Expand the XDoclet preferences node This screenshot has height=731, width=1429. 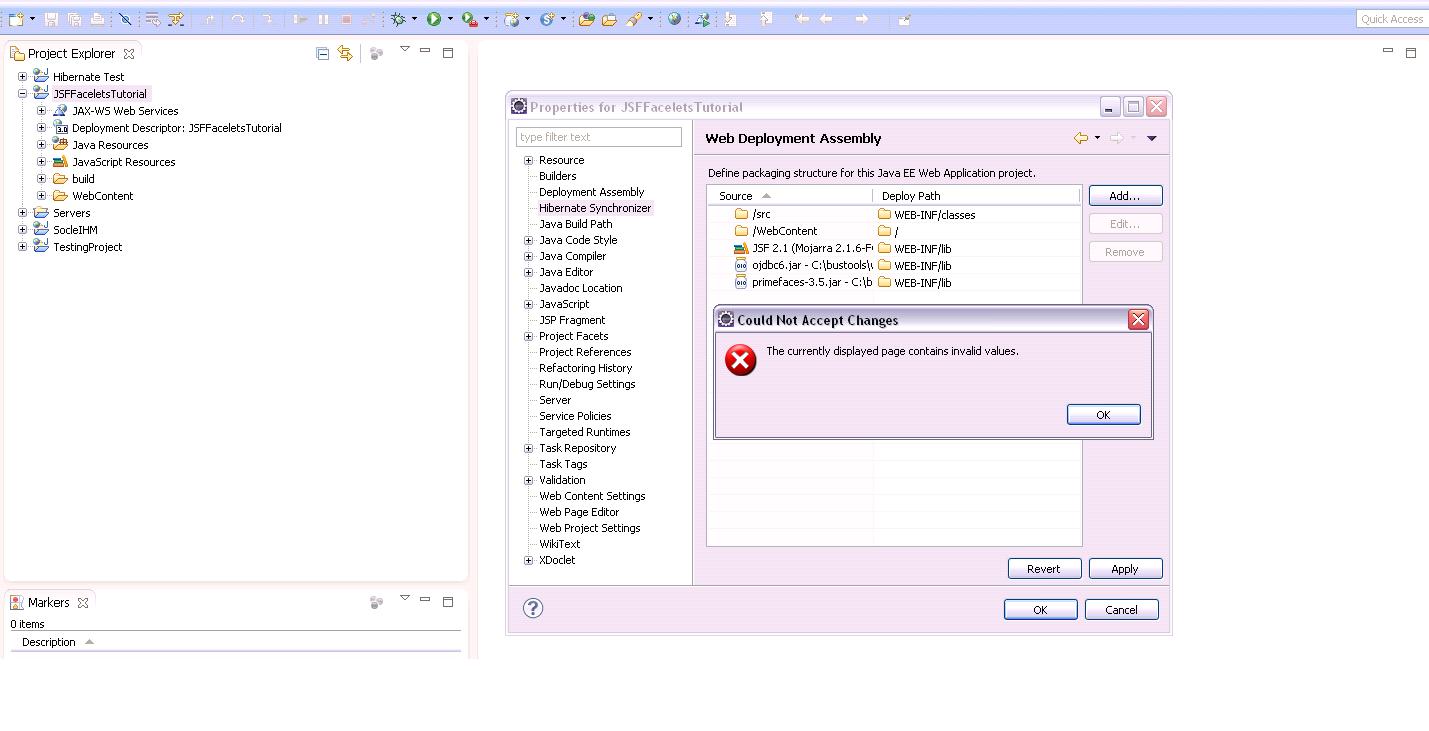pyautogui.click(x=528, y=560)
